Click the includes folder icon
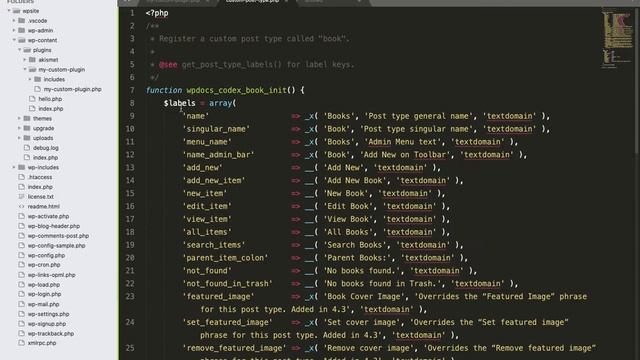This screenshot has width=640, height=360. coord(38,79)
